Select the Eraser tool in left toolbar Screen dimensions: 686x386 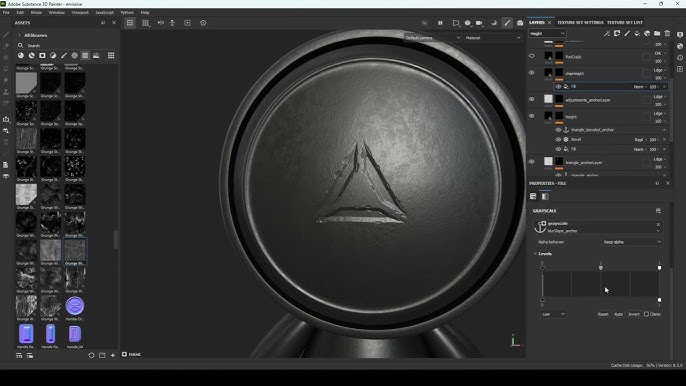point(6,46)
